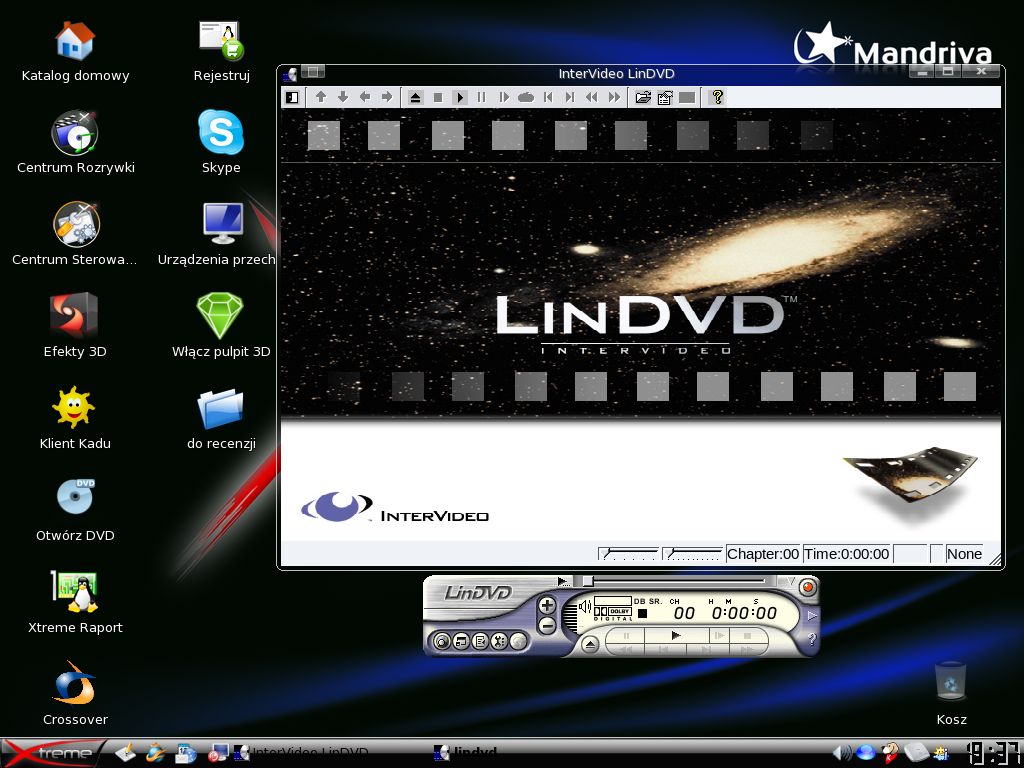Click the Włącz pulpit 3D desktop icon

[x=221, y=327]
